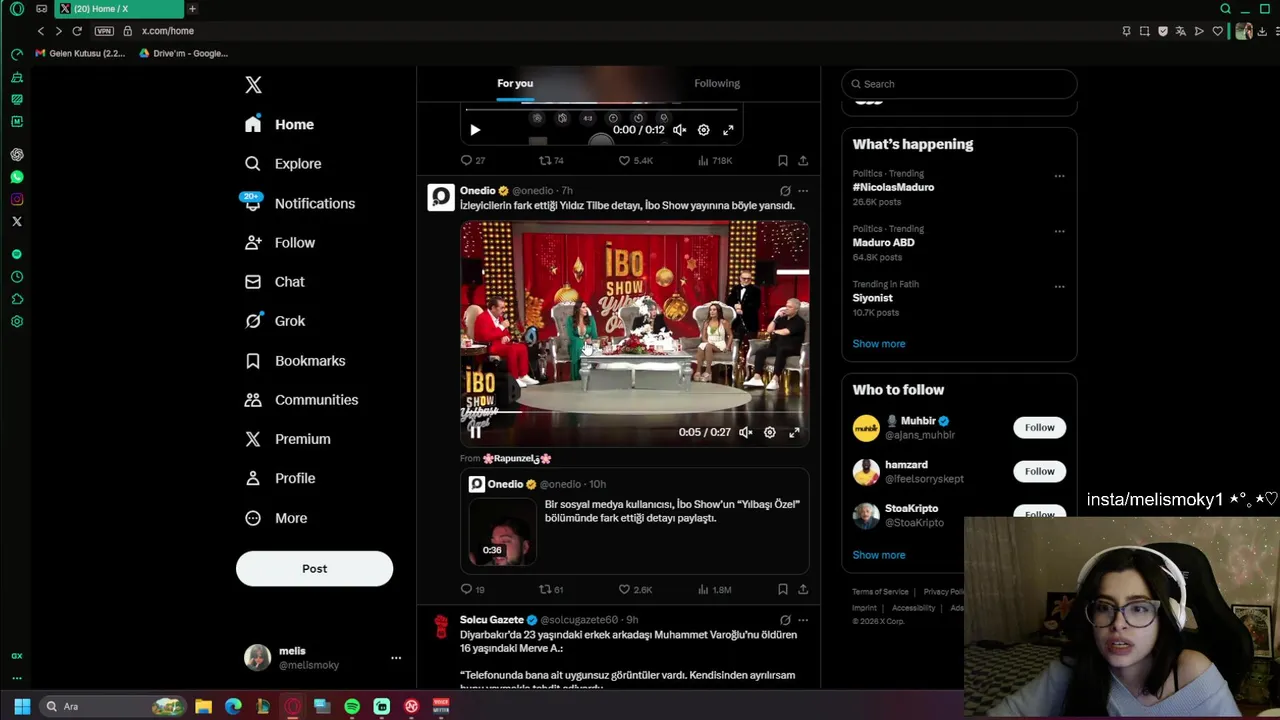Open the extensions cube icon in sidebar
The width and height of the screenshot is (1280, 720).
(x=17, y=299)
